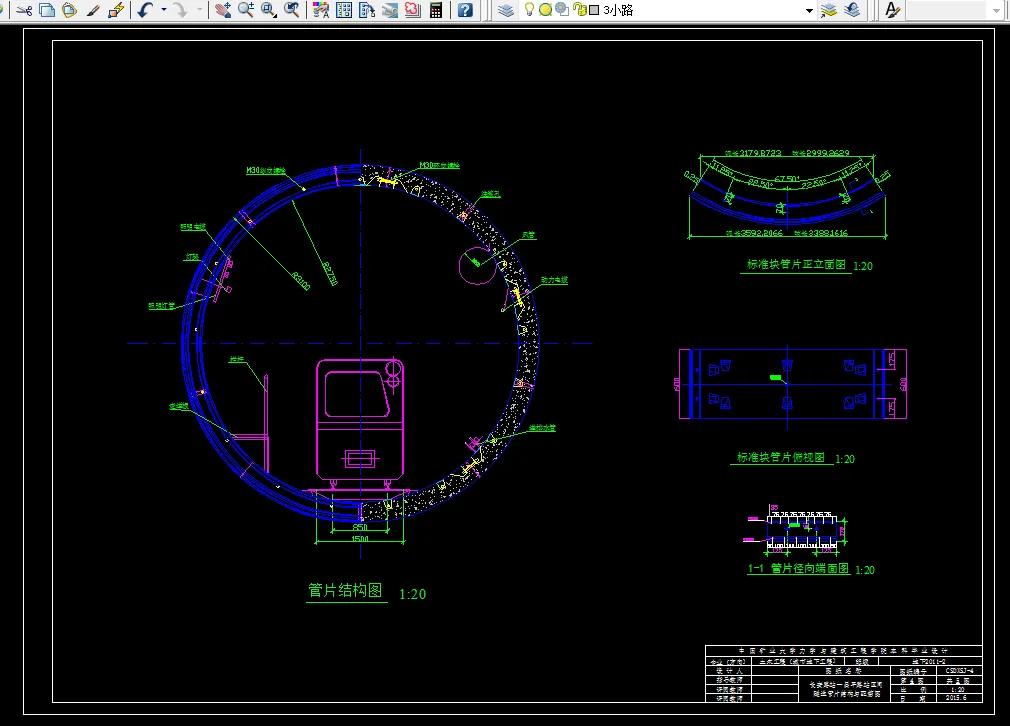Open the Text Style manager icon
This screenshot has width=1010, height=726.
pyautogui.click(x=892, y=10)
